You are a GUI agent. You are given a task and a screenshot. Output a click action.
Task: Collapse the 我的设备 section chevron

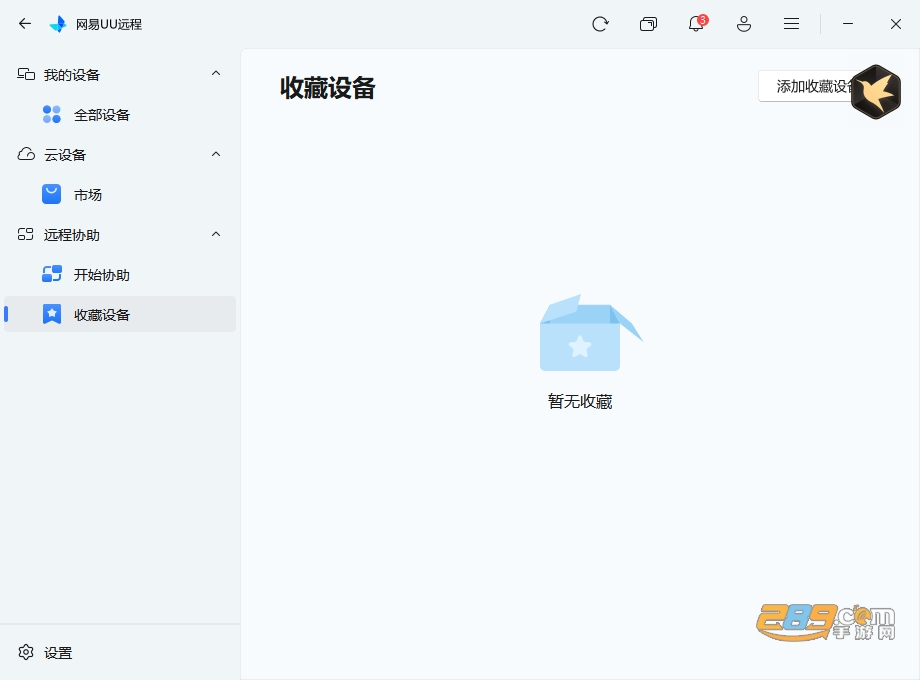[x=216, y=73]
